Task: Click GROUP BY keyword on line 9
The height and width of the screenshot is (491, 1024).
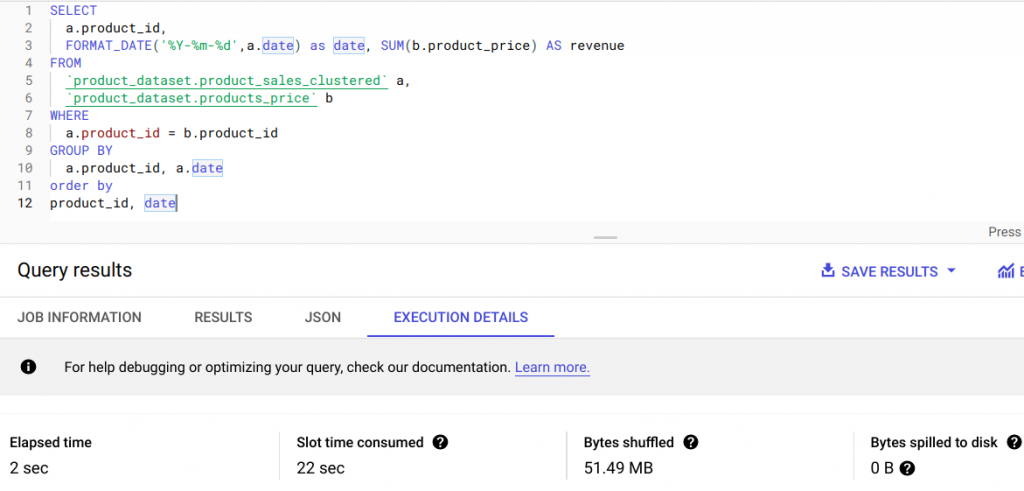Action: coord(81,151)
